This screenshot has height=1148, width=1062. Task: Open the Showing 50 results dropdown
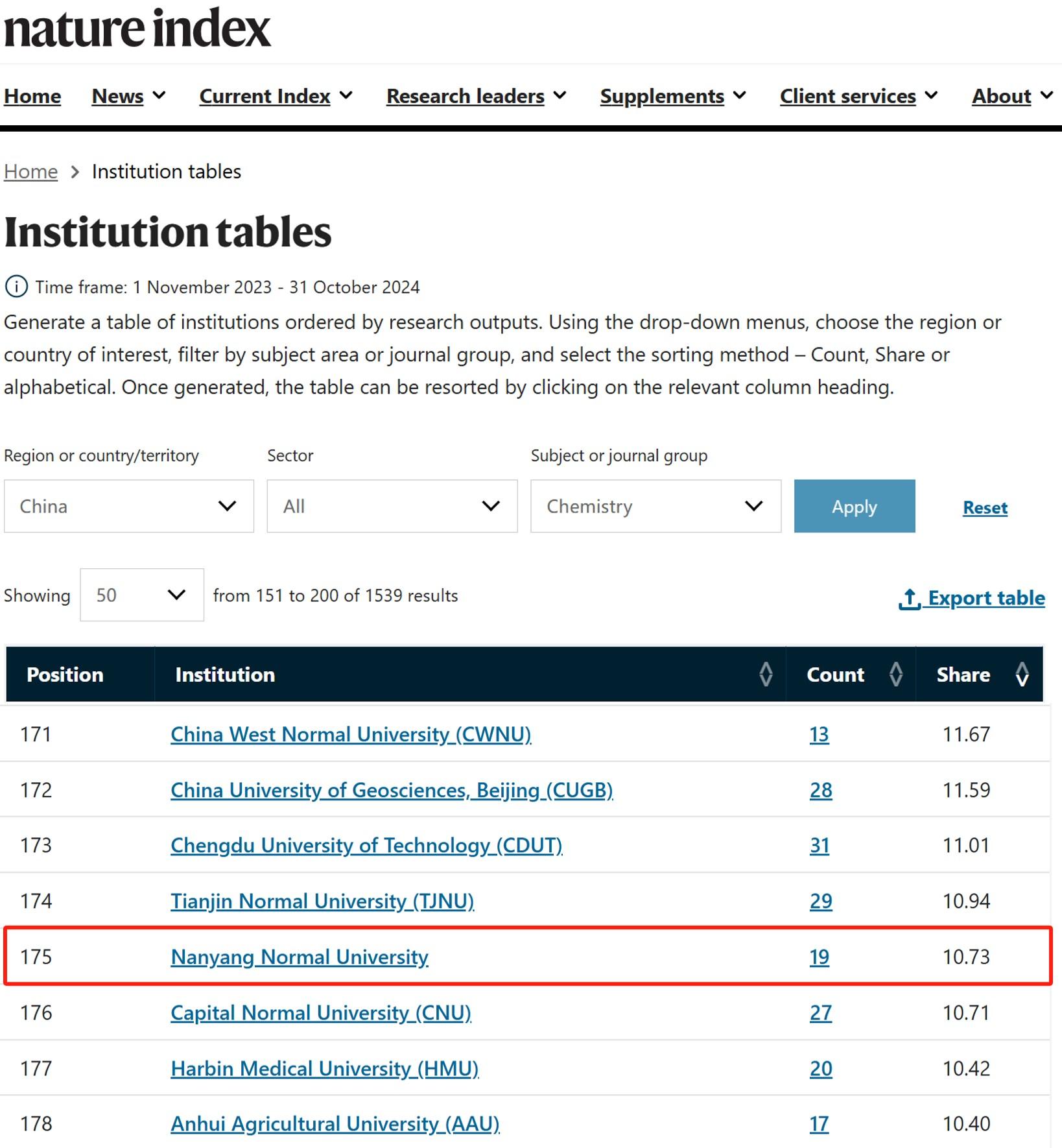click(142, 595)
